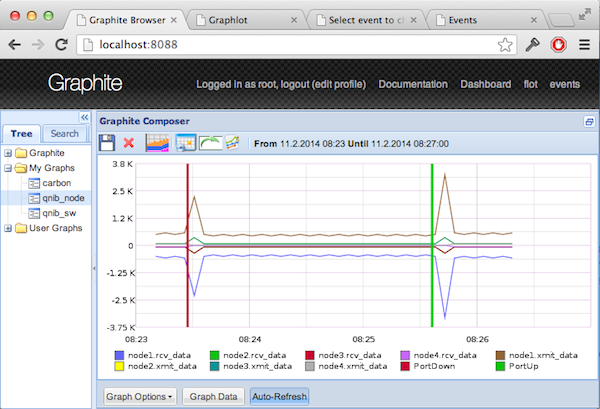Select the carbon saved graph label

point(57,183)
